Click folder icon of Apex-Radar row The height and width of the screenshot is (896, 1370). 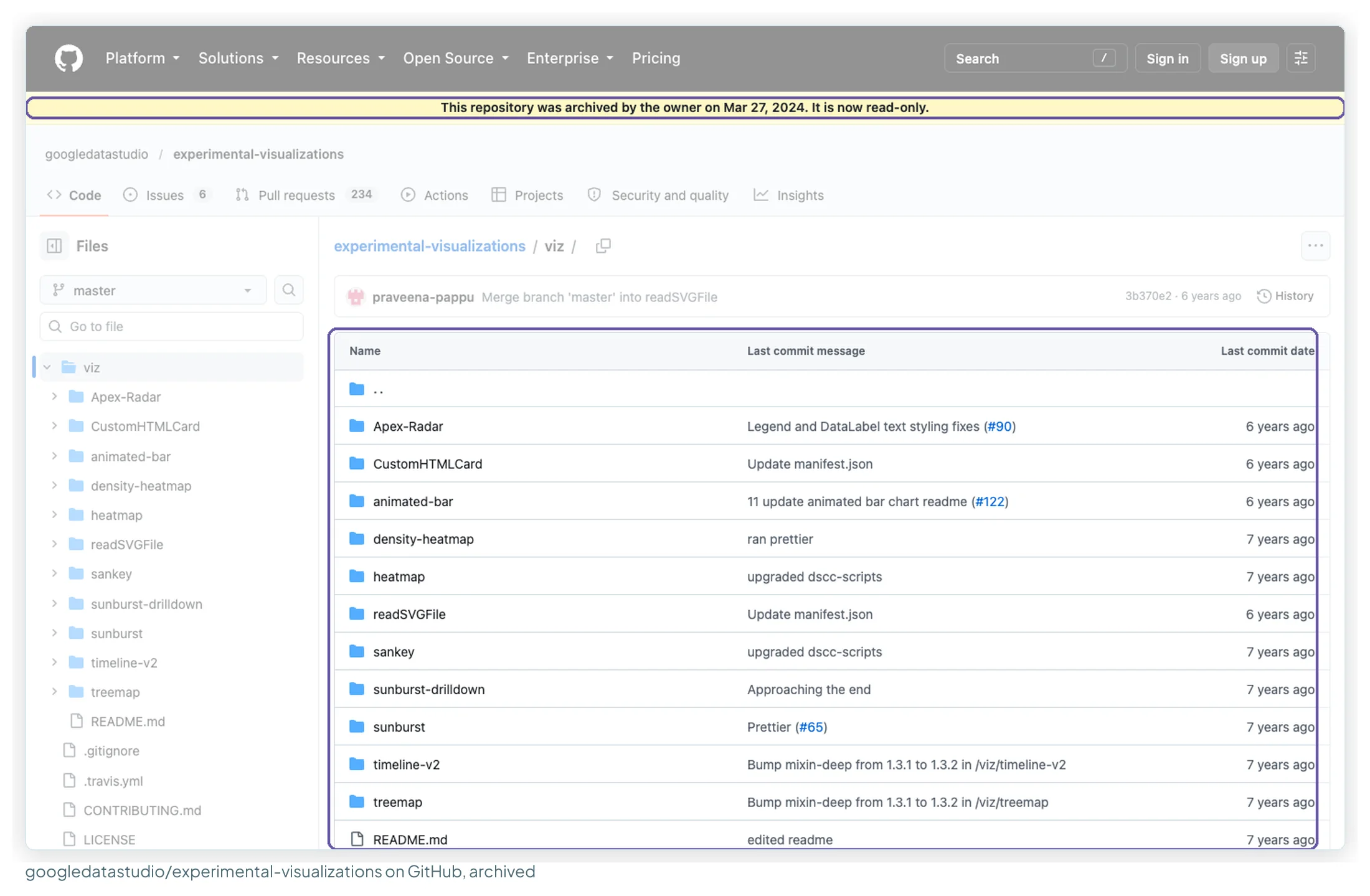click(x=357, y=426)
